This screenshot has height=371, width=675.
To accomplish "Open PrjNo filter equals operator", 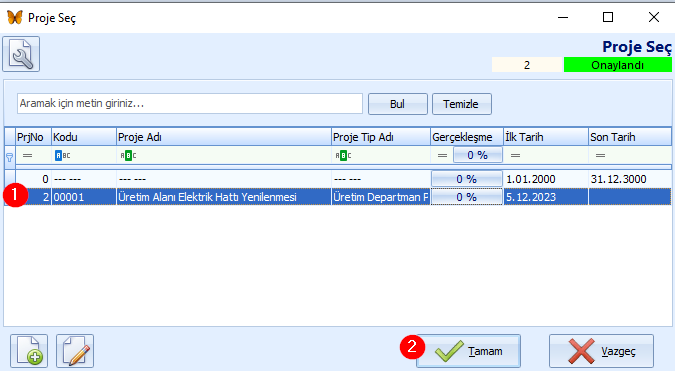I will (28, 155).
